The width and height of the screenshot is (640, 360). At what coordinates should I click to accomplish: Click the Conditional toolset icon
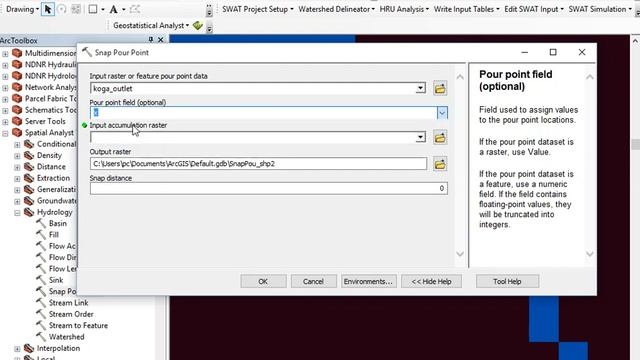coord(29,144)
